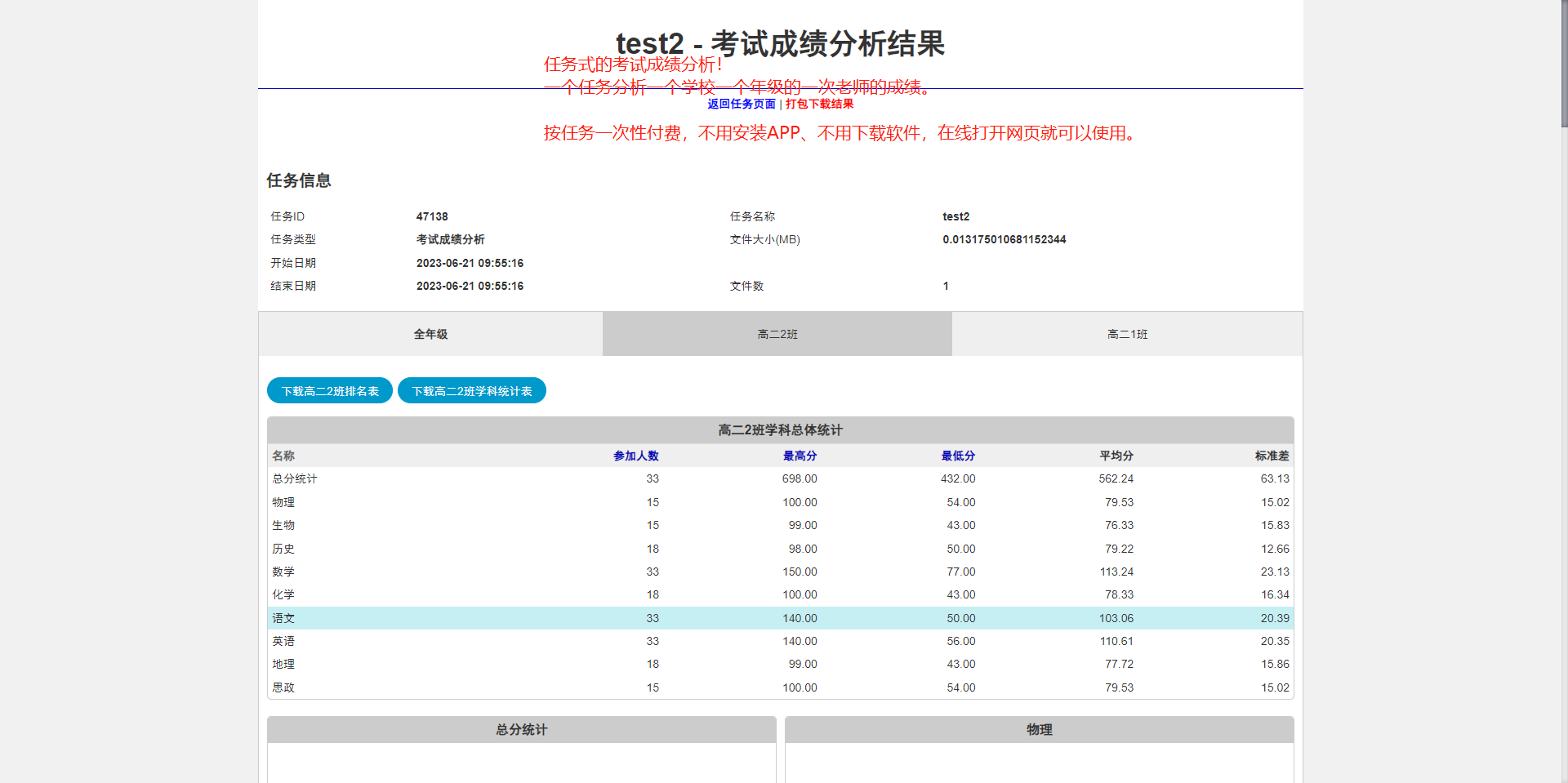
Task: Switch to the 高二1班 tab
Action: (1127, 334)
